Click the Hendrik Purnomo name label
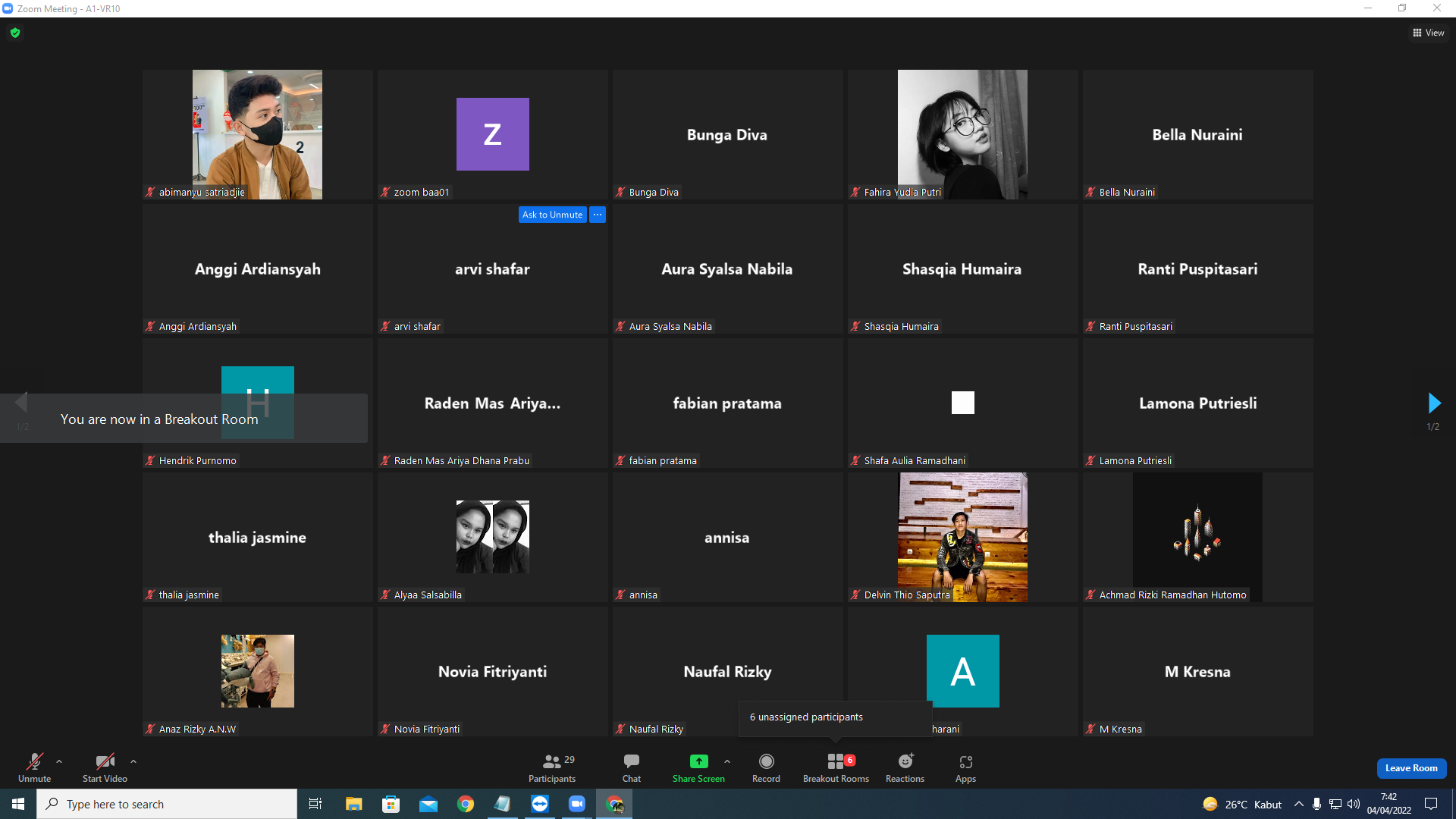 (x=197, y=460)
